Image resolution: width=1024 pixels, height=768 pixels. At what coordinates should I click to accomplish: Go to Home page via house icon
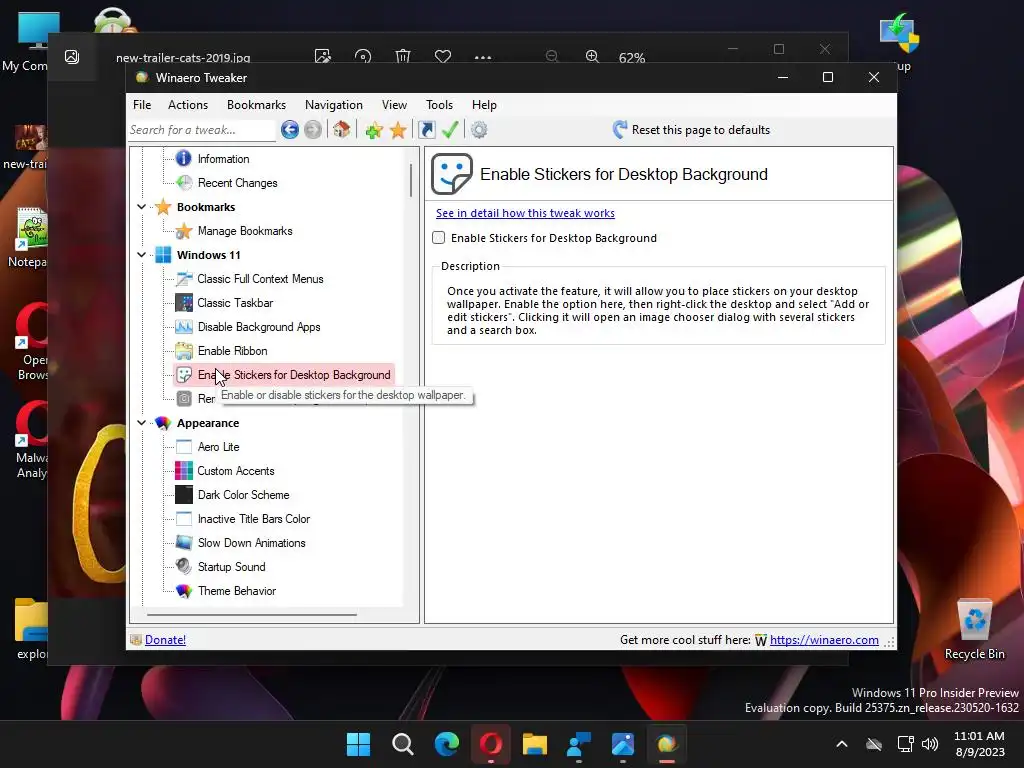[x=341, y=129]
